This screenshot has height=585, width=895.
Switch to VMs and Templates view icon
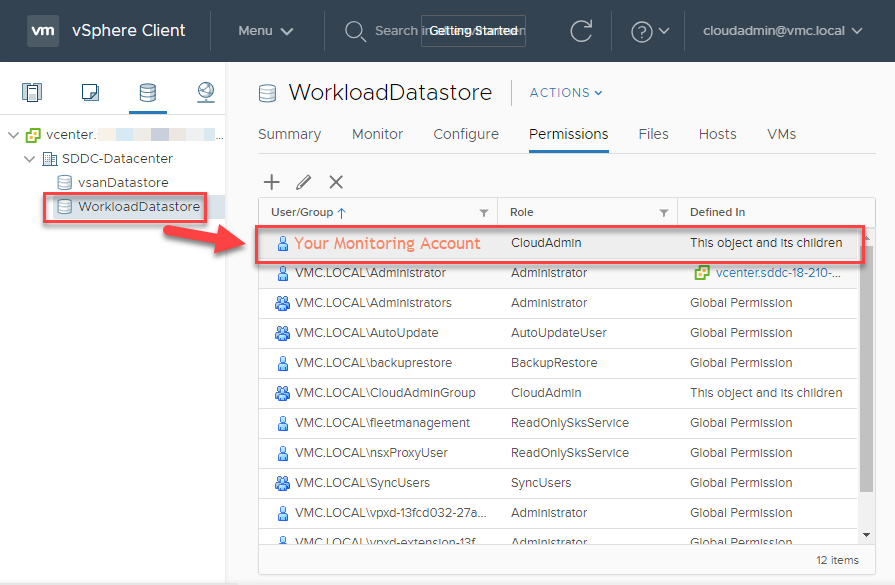tap(90, 92)
